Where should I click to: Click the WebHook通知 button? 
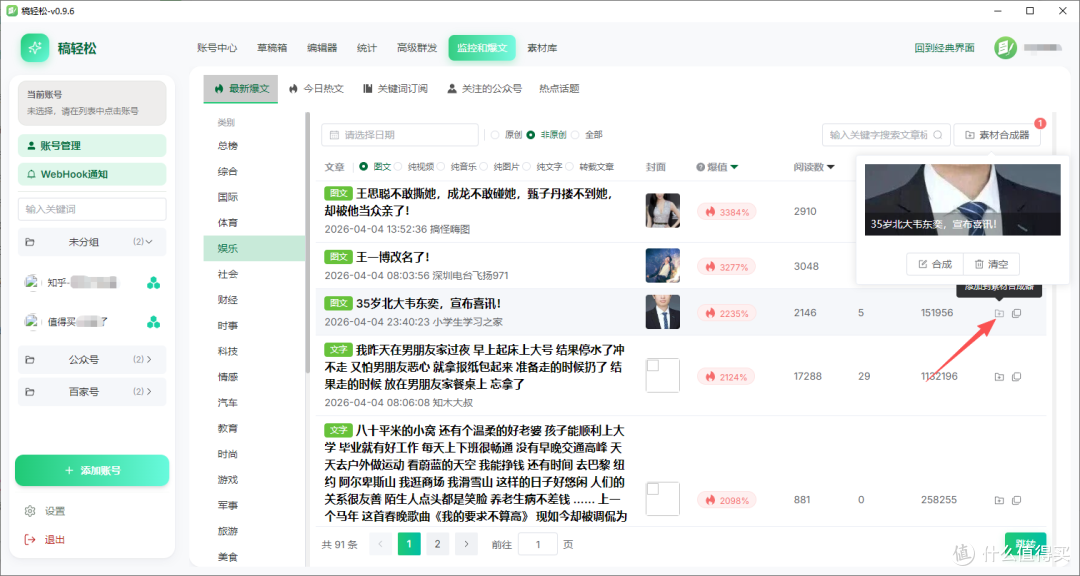coord(92,174)
